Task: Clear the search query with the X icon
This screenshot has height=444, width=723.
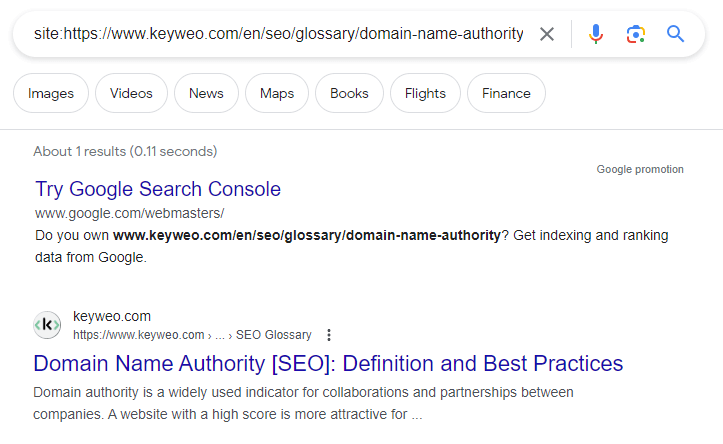Action: (x=547, y=34)
